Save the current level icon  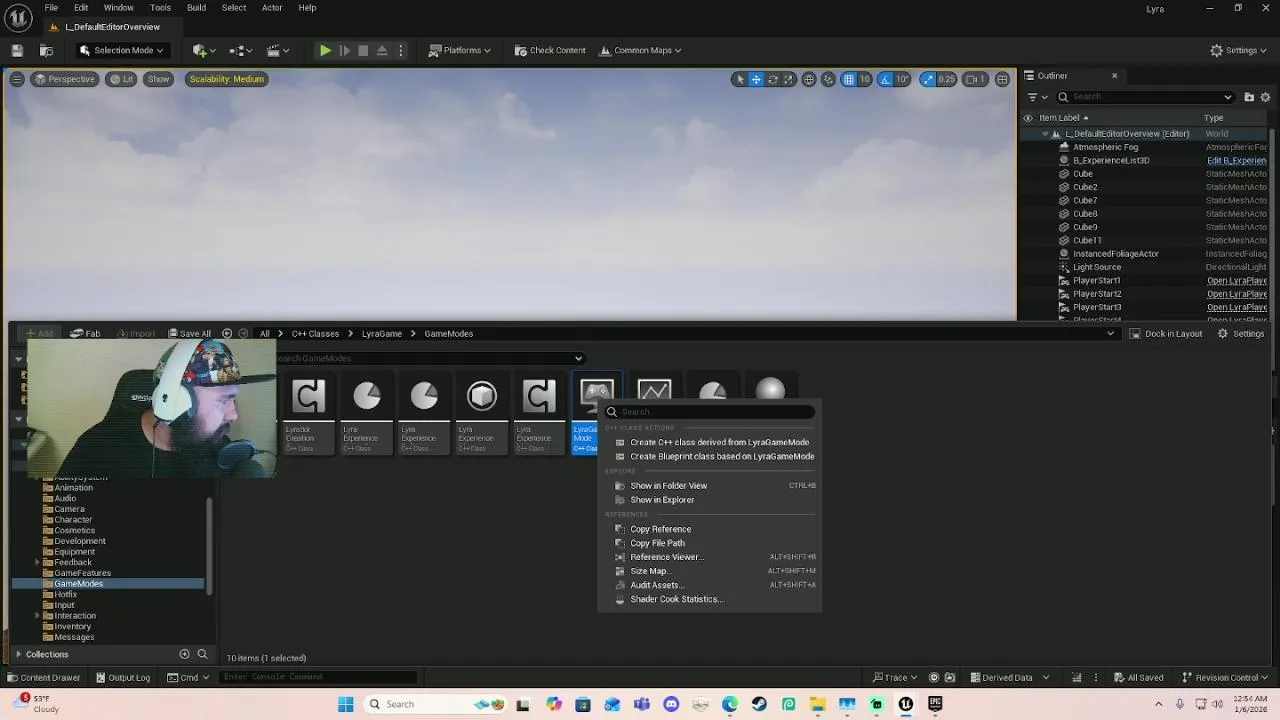tap(17, 50)
